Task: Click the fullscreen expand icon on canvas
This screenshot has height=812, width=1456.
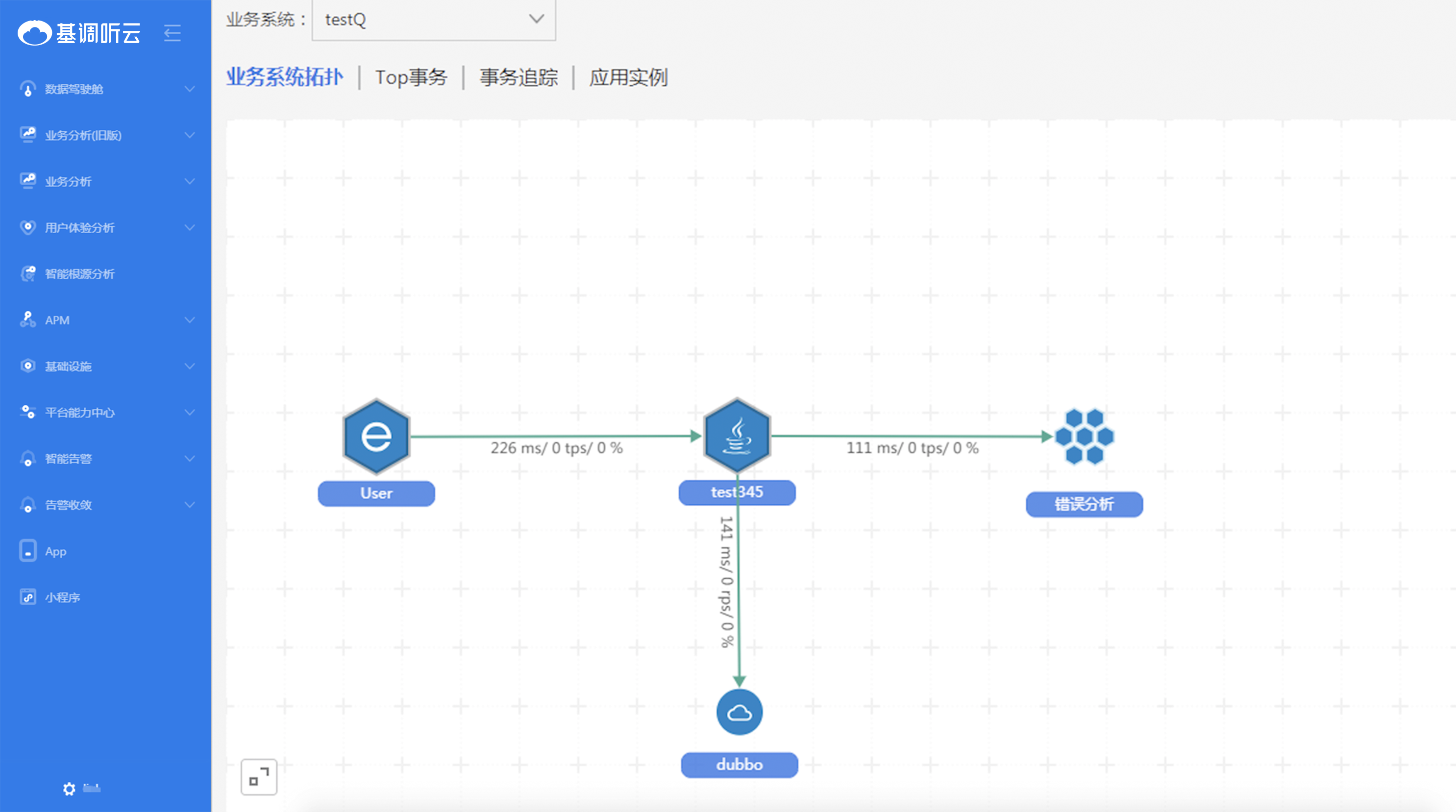Action: 259,776
